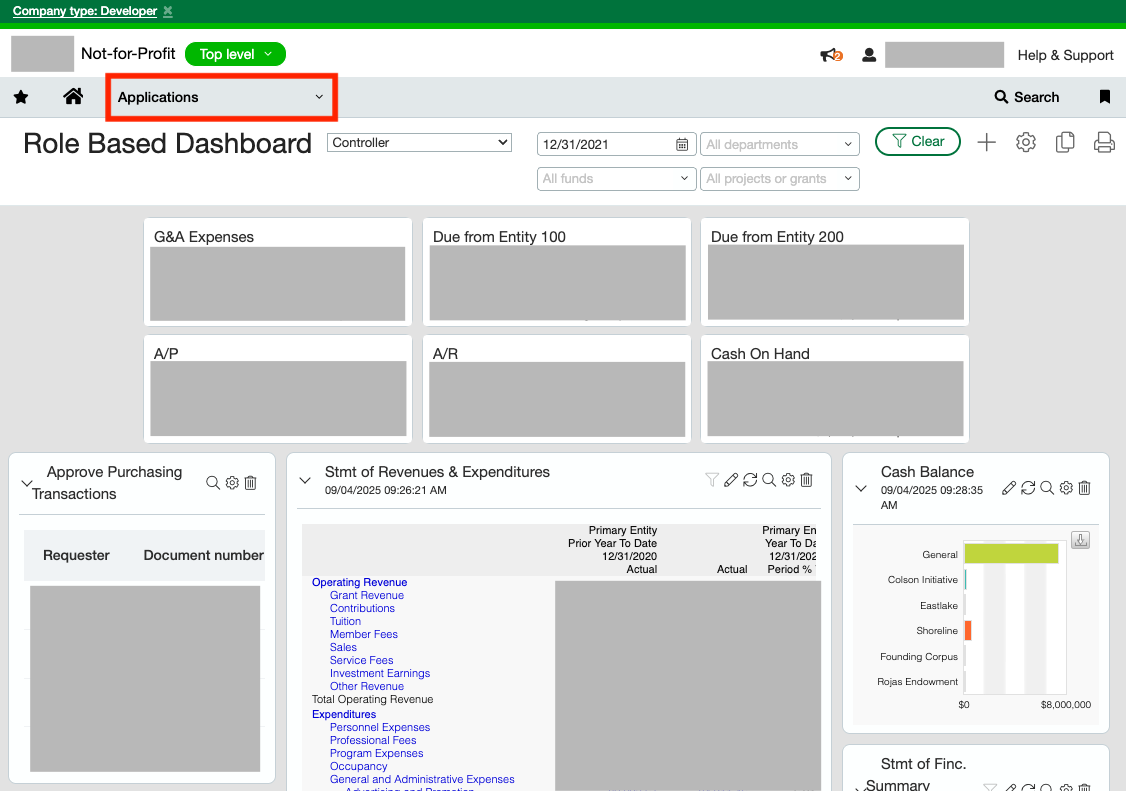
Task: Remove the Company type: Developer tag
Action: pos(168,11)
